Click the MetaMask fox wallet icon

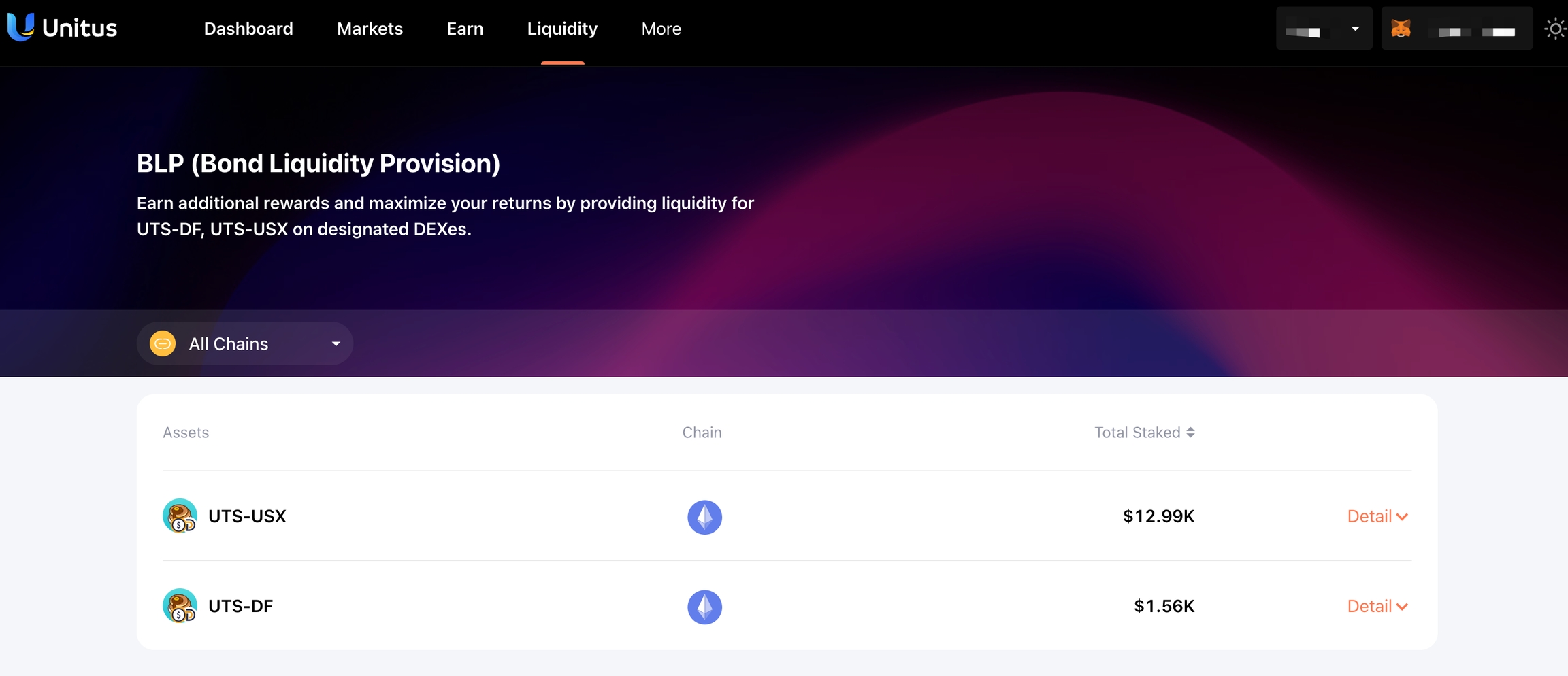click(1401, 29)
